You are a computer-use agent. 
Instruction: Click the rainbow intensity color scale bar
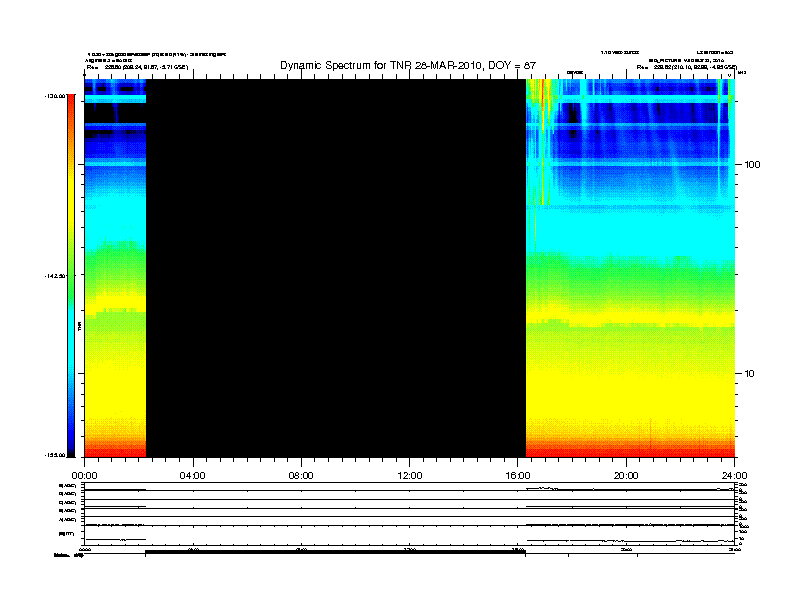click(71, 276)
